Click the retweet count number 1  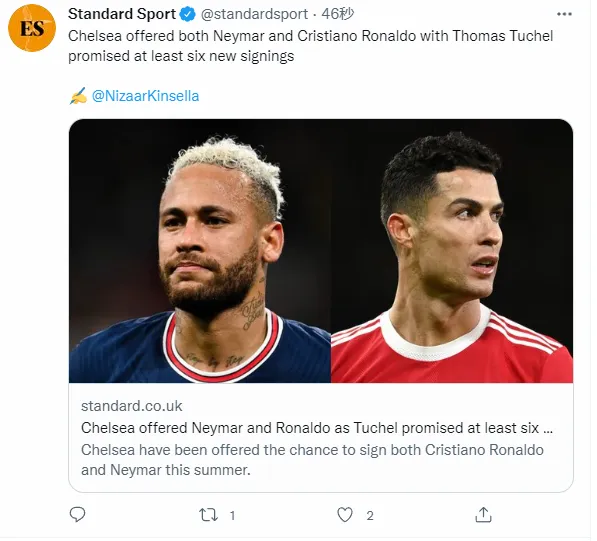232,516
